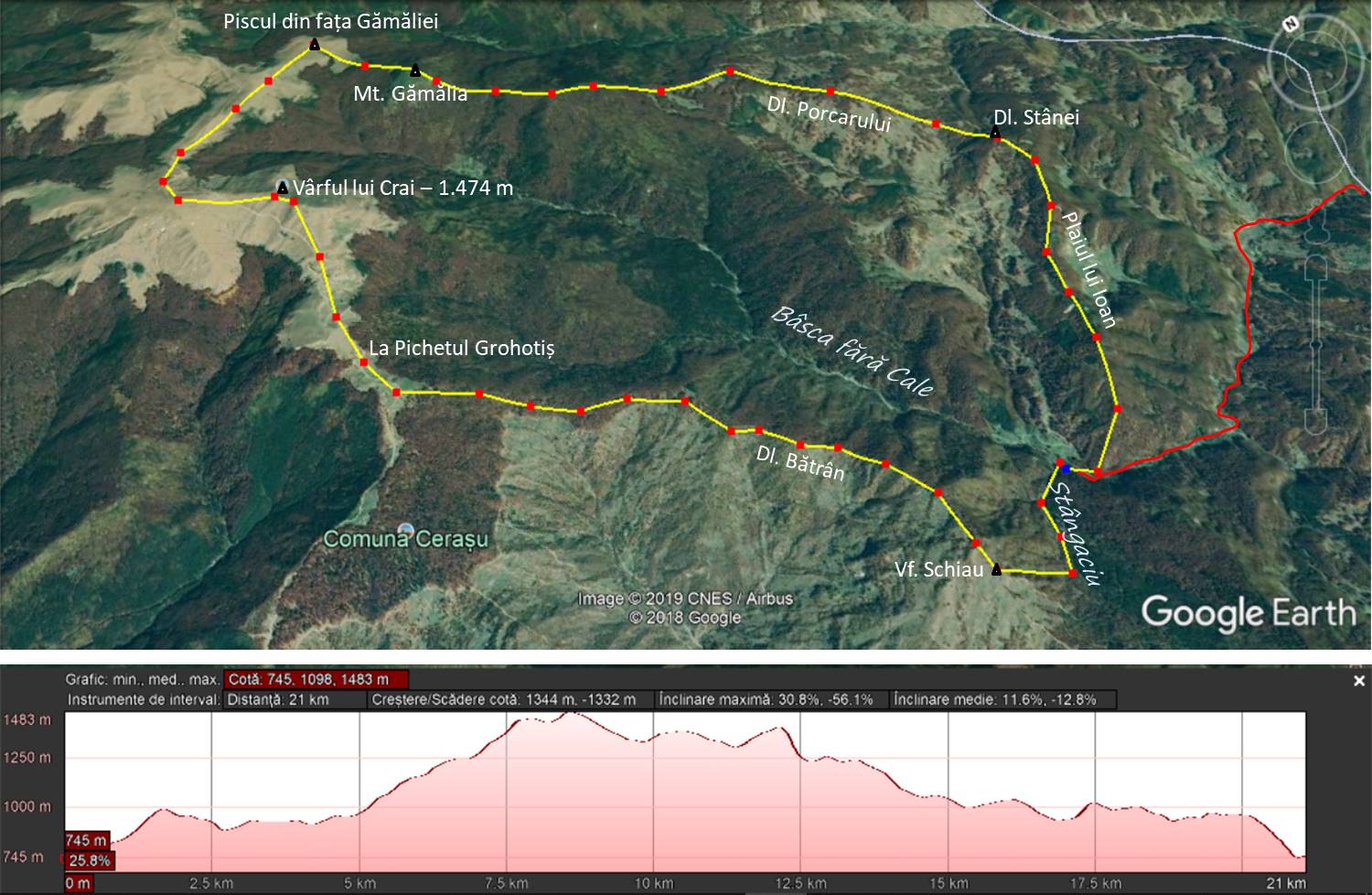1372x895 pixels.
Task: Click the blue start point on route
Action: coord(1066,469)
